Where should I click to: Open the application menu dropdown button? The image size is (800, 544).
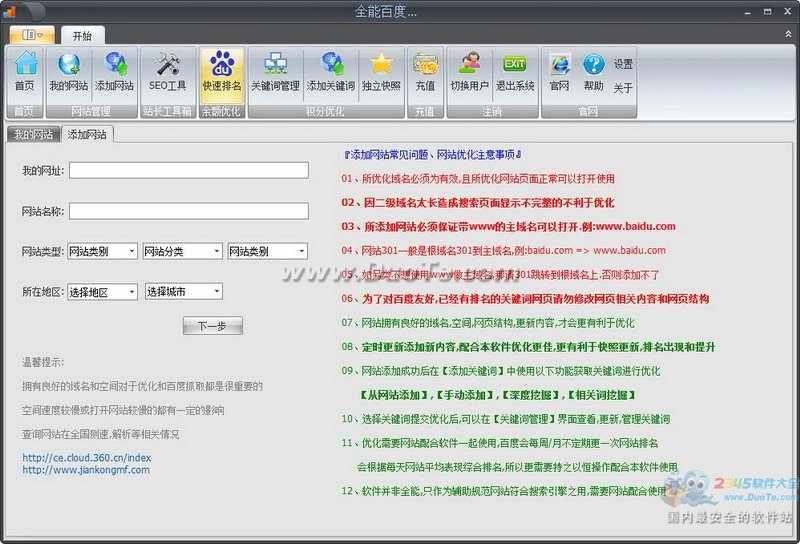32,35
